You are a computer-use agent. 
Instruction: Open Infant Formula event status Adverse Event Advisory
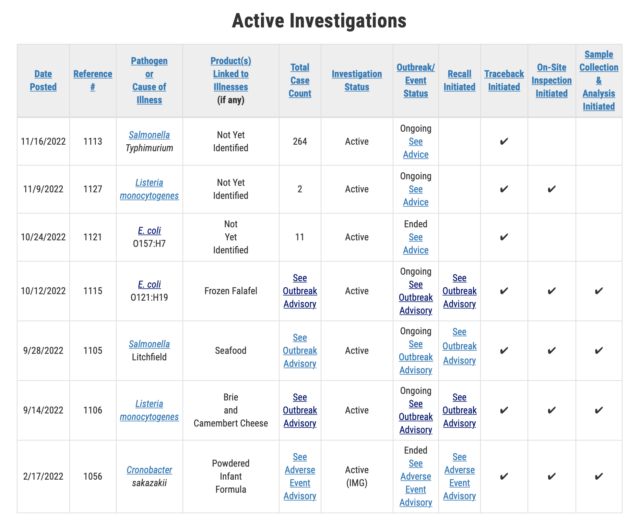tap(416, 483)
